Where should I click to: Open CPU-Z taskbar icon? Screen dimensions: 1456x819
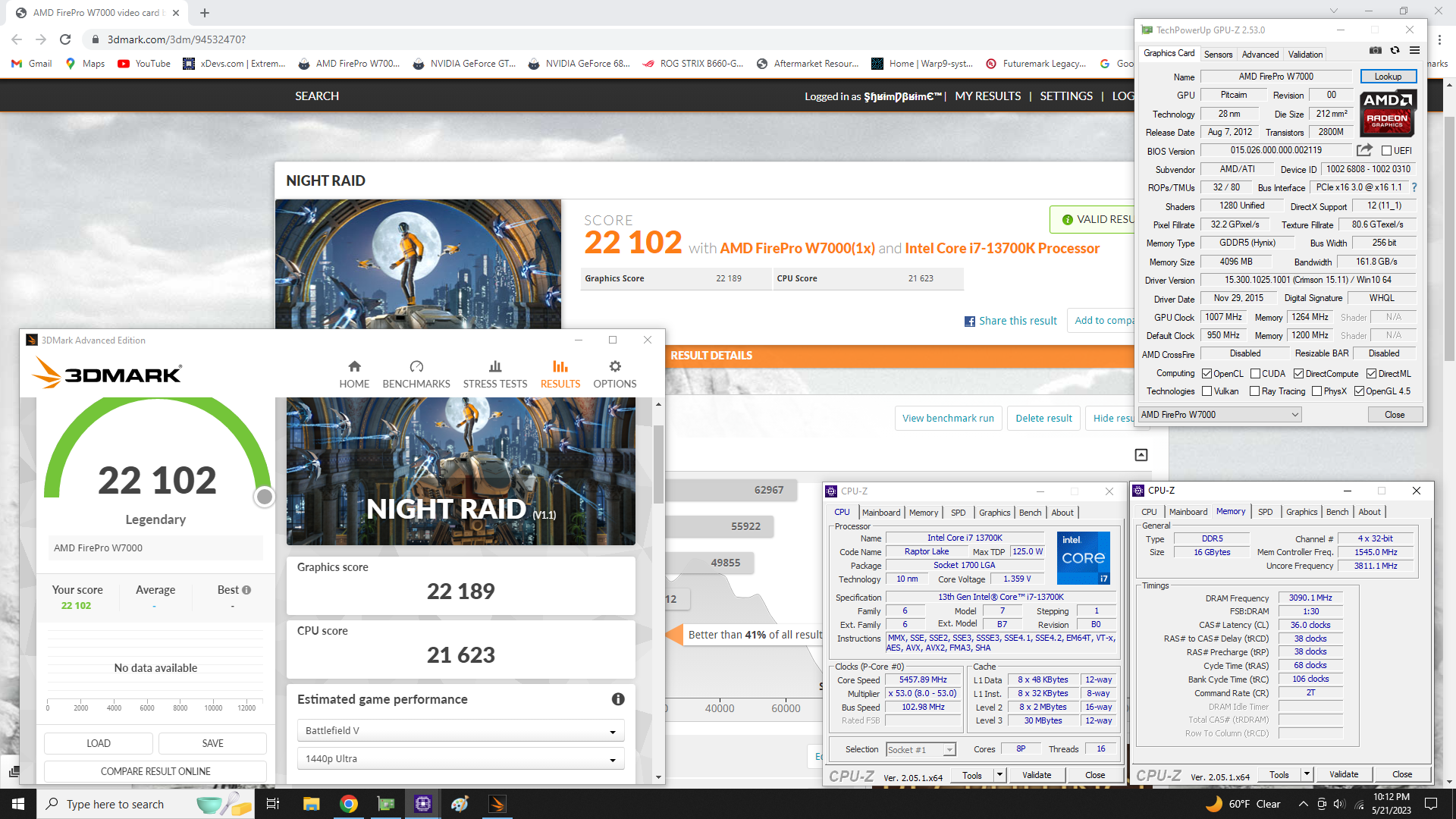tap(423, 804)
